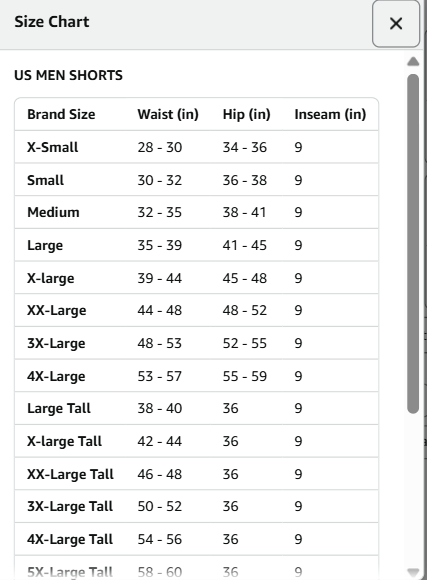This screenshot has width=427, height=580.
Task: Click the Waist (in) column header
Action: point(168,114)
